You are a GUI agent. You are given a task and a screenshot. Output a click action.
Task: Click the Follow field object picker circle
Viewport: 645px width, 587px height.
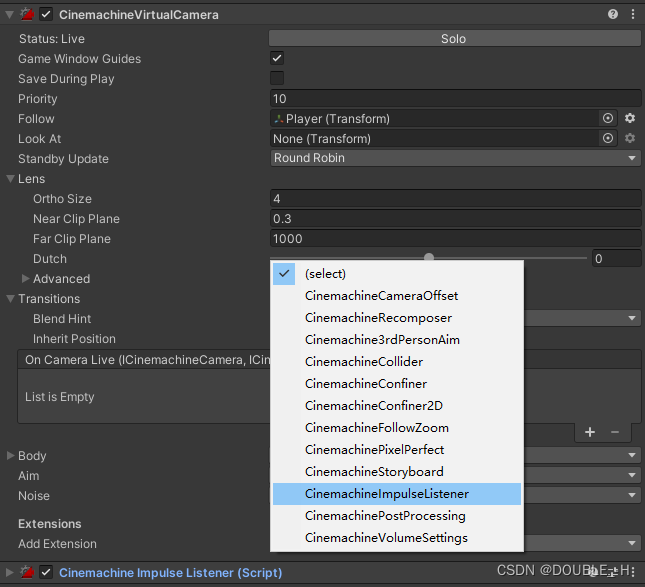608,118
